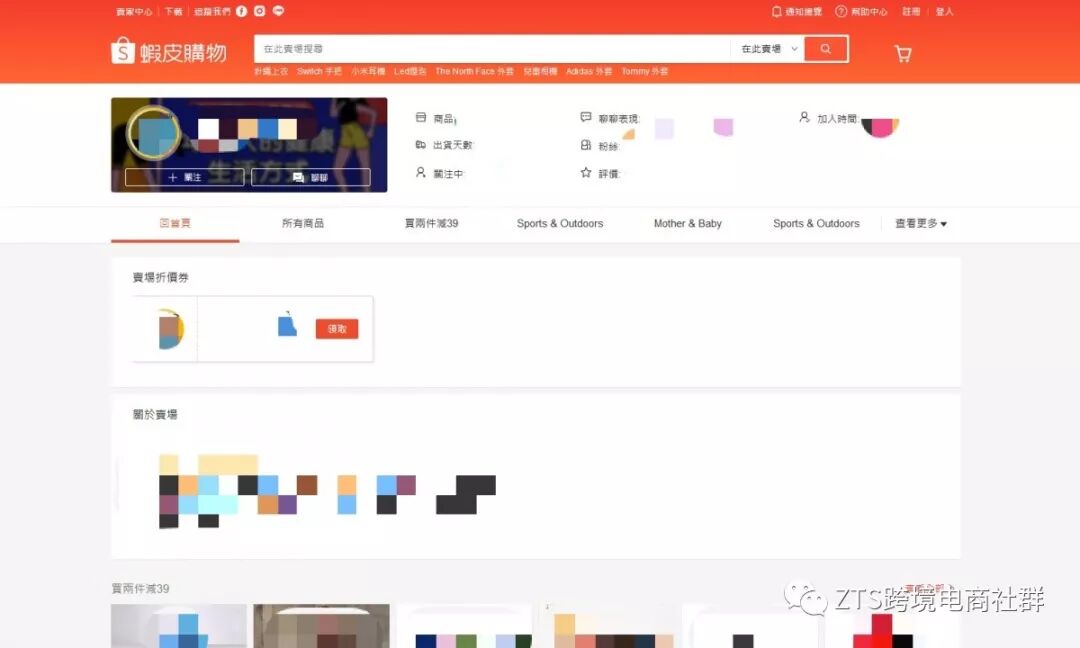Search suggestion Led燈泡
This screenshot has height=648, width=1080.
coord(410,71)
